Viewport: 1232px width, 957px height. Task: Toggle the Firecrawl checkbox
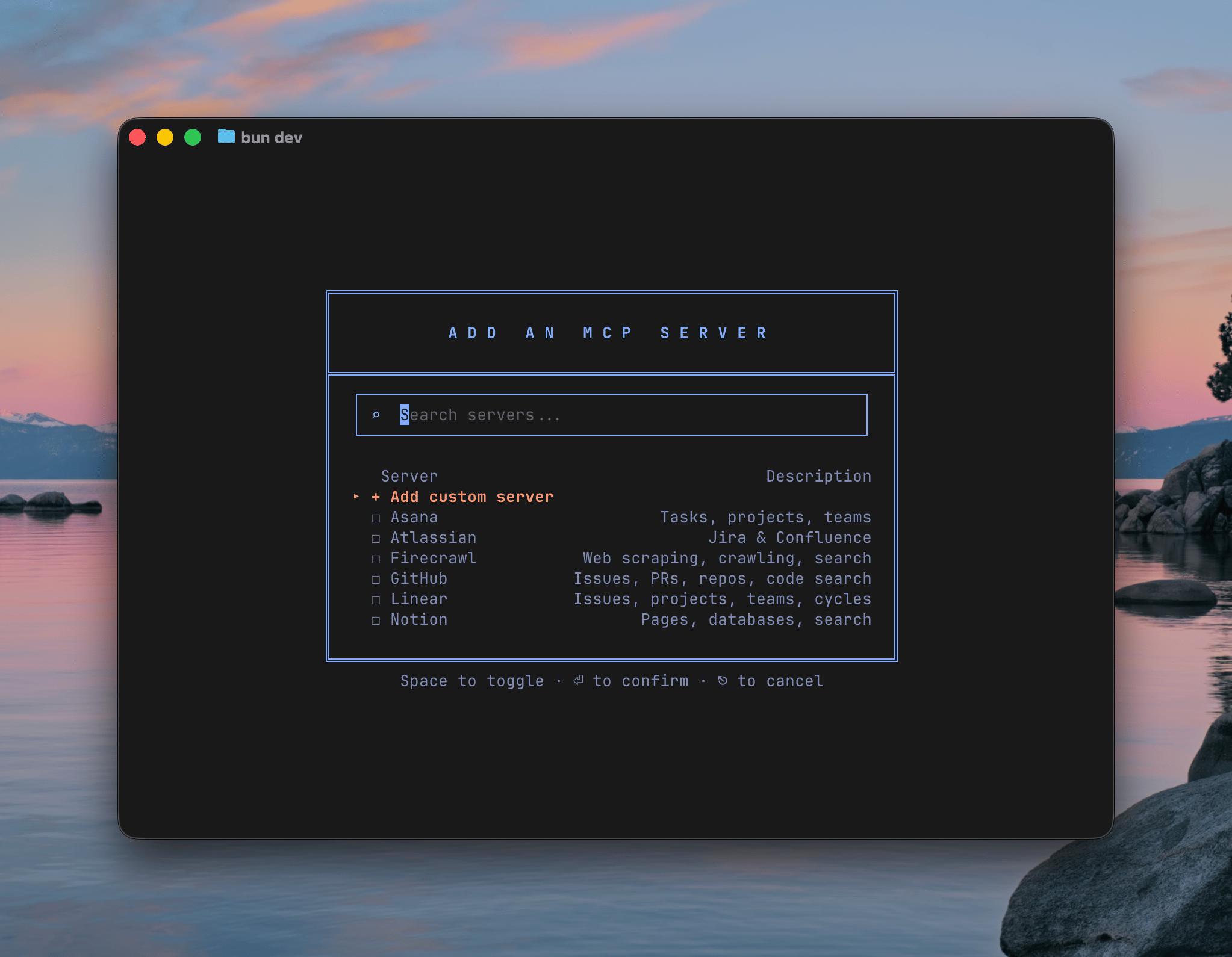coord(376,559)
